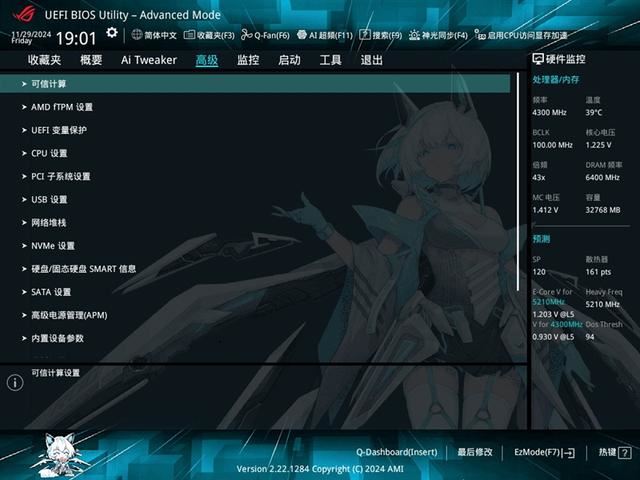
Task: Open 高级电源管理(APM) entry
Action: tap(69, 315)
